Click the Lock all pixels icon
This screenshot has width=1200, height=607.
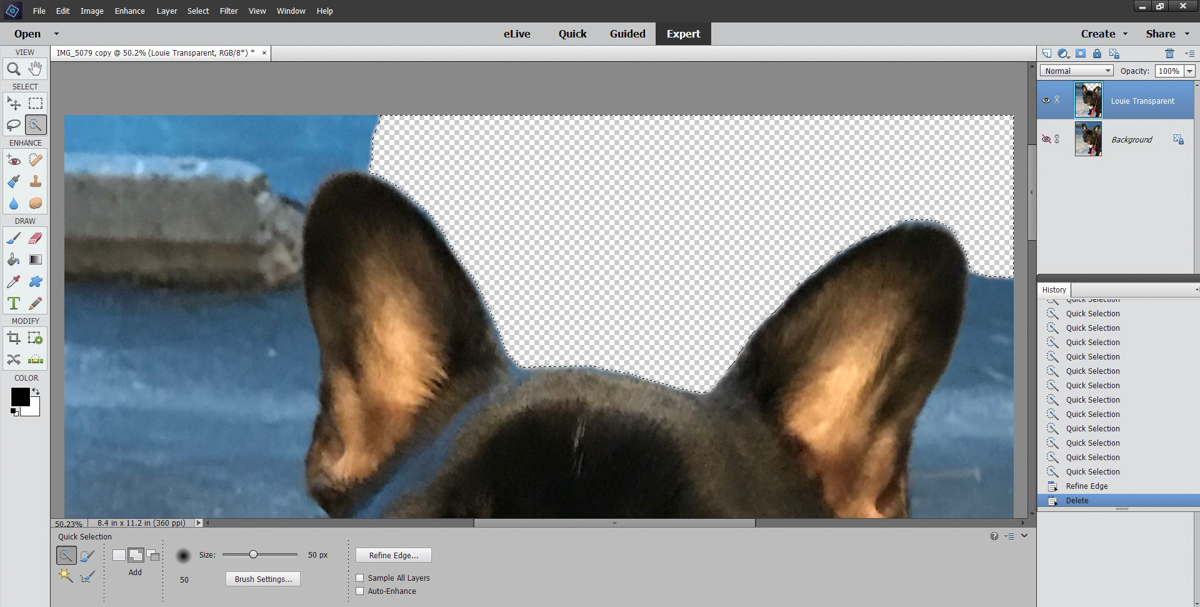tap(1097, 54)
